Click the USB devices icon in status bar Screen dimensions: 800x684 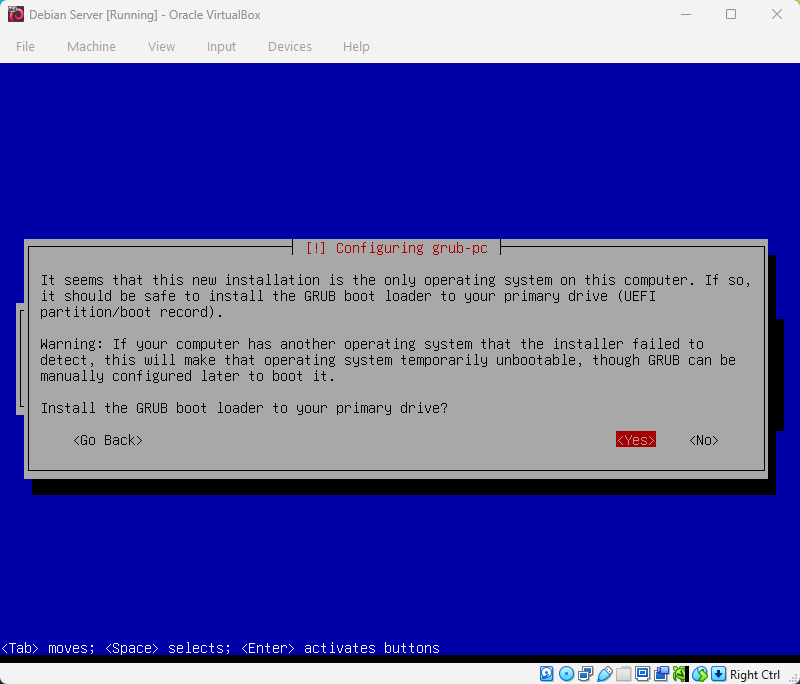pos(604,673)
